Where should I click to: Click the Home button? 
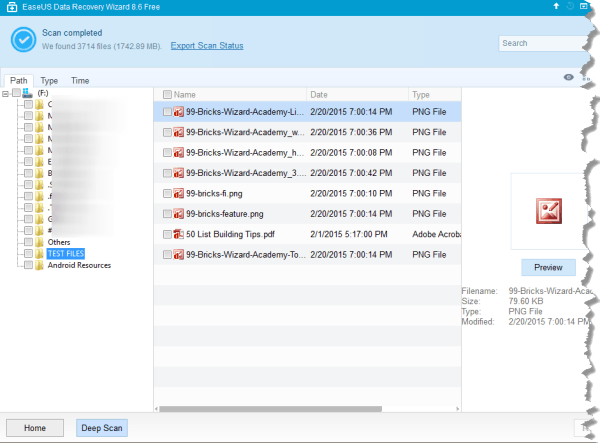[35, 428]
